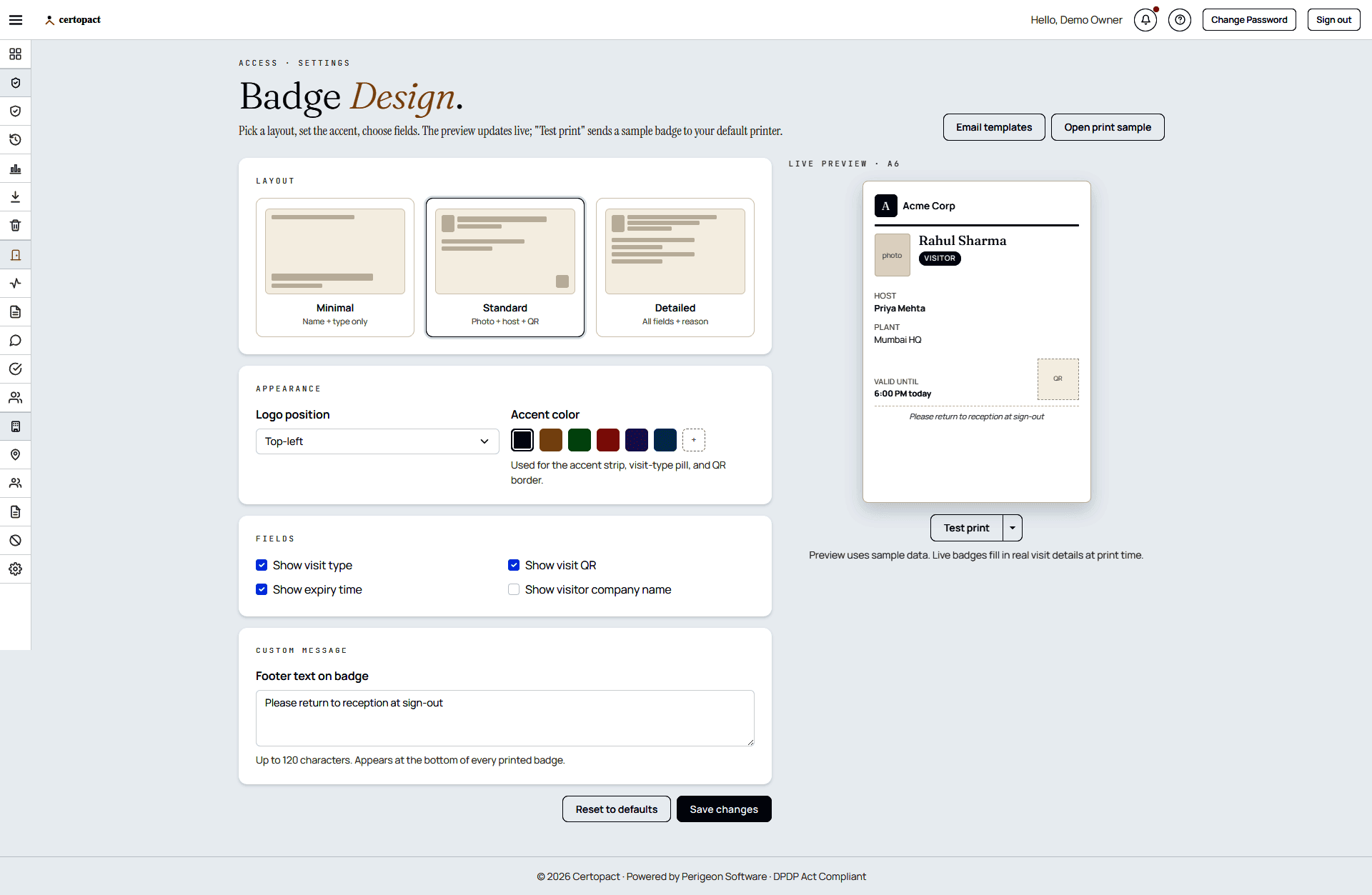Add a custom accent color
The height and width of the screenshot is (895, 1372).
(x=694, y=440)
